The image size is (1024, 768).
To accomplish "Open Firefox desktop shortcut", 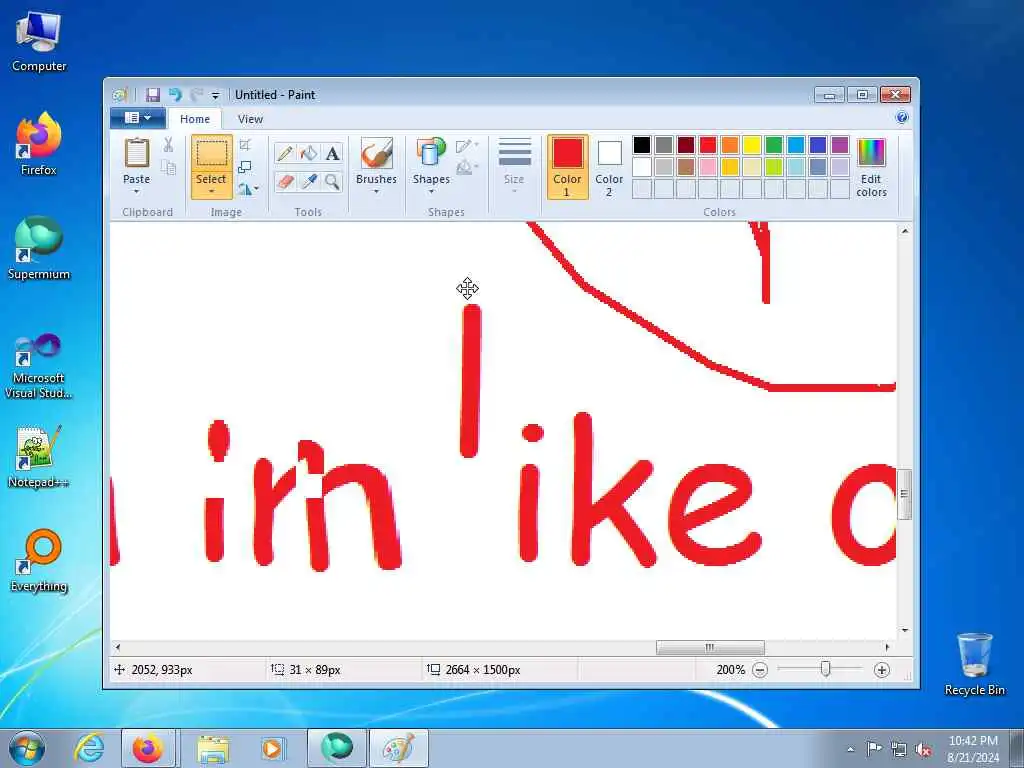I will pos(39,144).
